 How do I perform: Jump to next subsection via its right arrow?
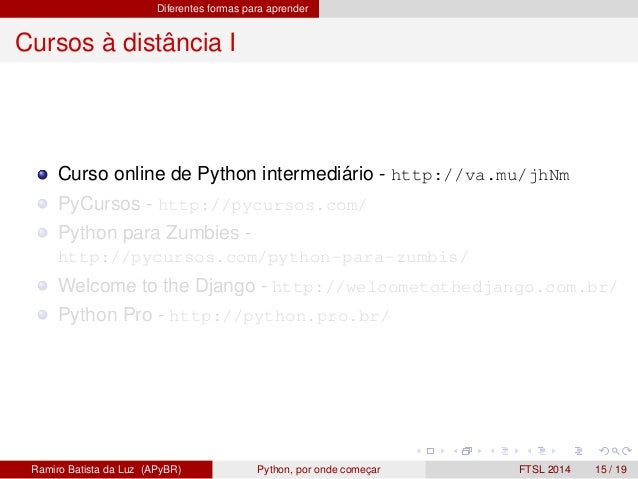[517, 451]
